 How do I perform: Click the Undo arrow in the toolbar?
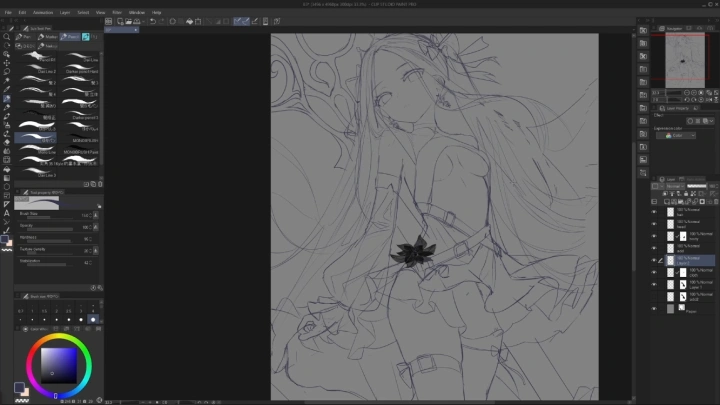[x=152, y=21]
